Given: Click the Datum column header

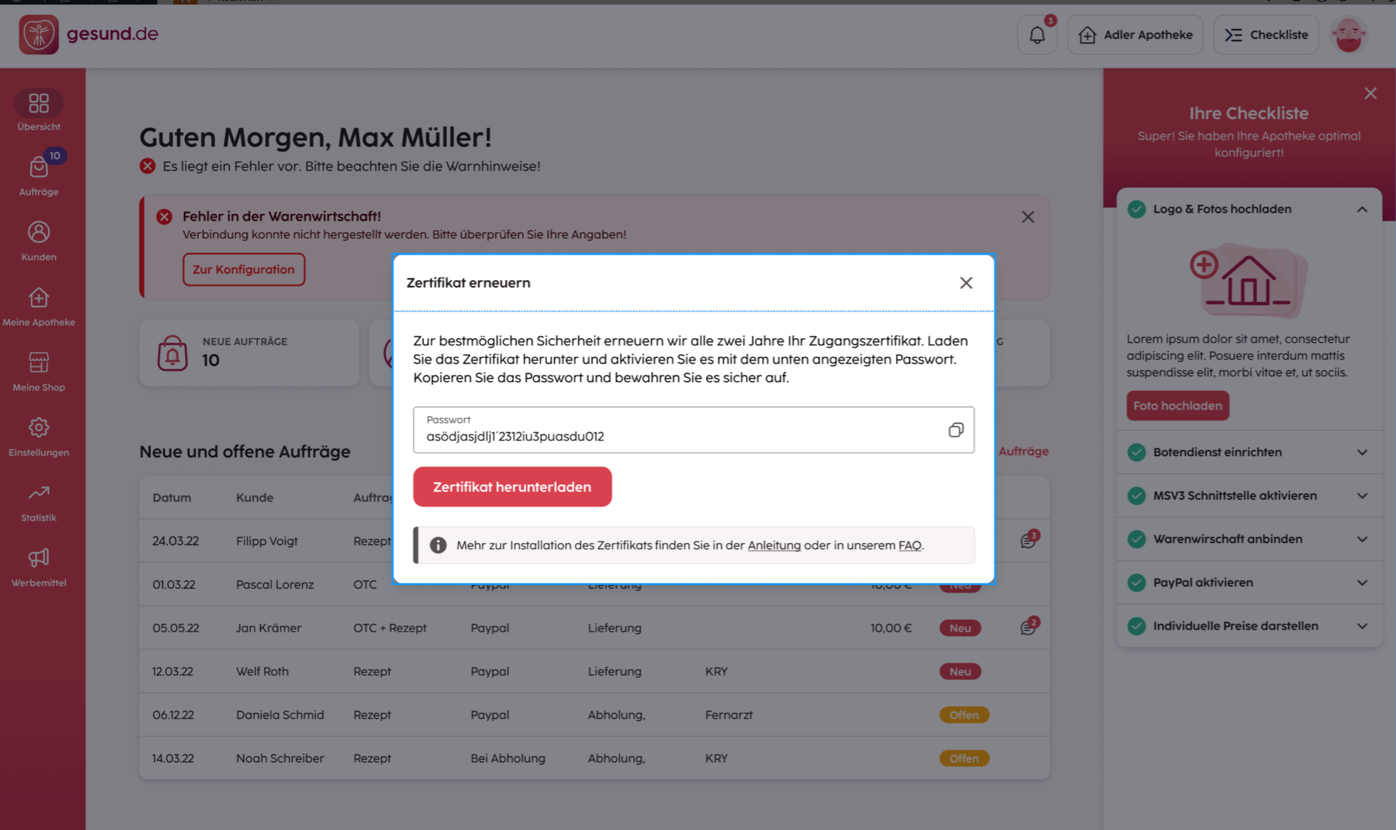Looking at the screenshot, I should coord(172,497).
